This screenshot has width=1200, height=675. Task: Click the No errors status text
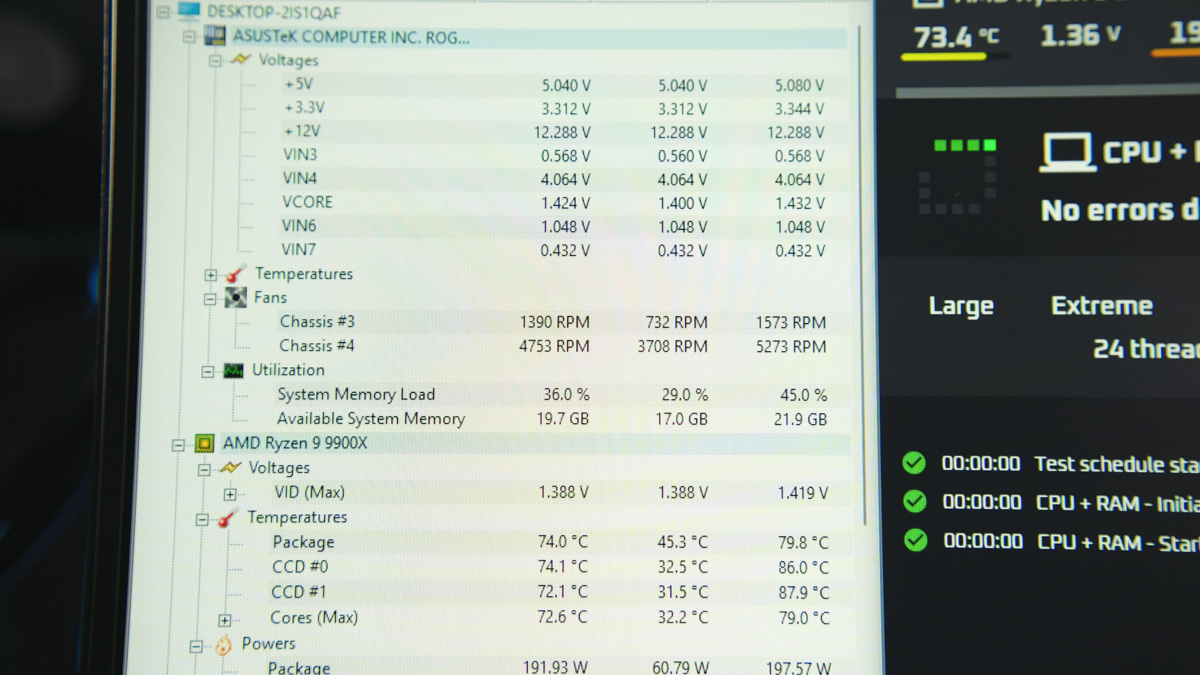coord(1120,210)
